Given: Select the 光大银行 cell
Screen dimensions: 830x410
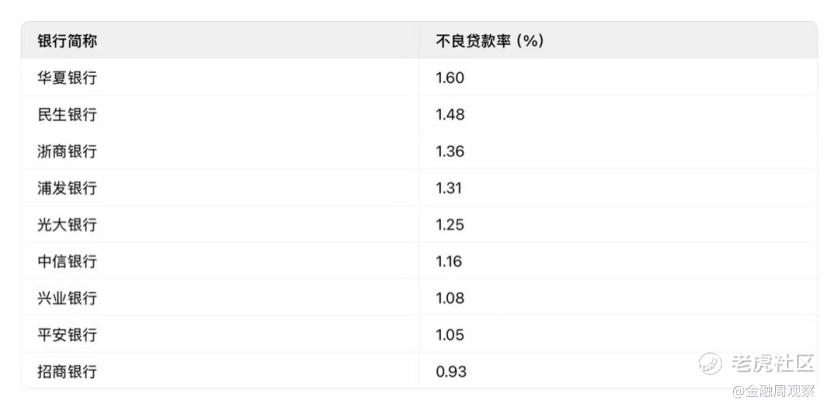Looking at the screenshot, I should (x=68, y=224).
